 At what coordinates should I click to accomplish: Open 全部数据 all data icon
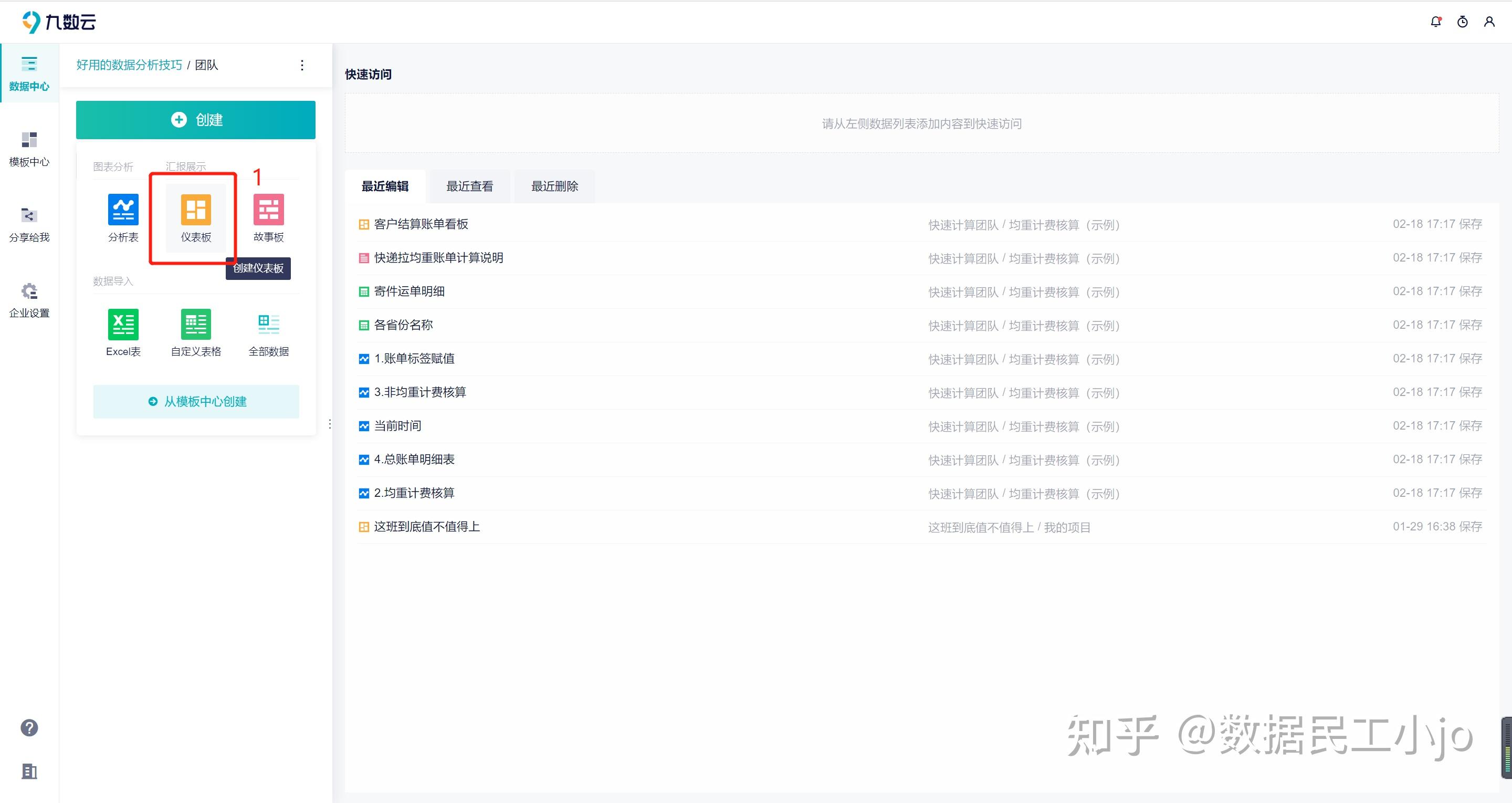click(268, 325)
